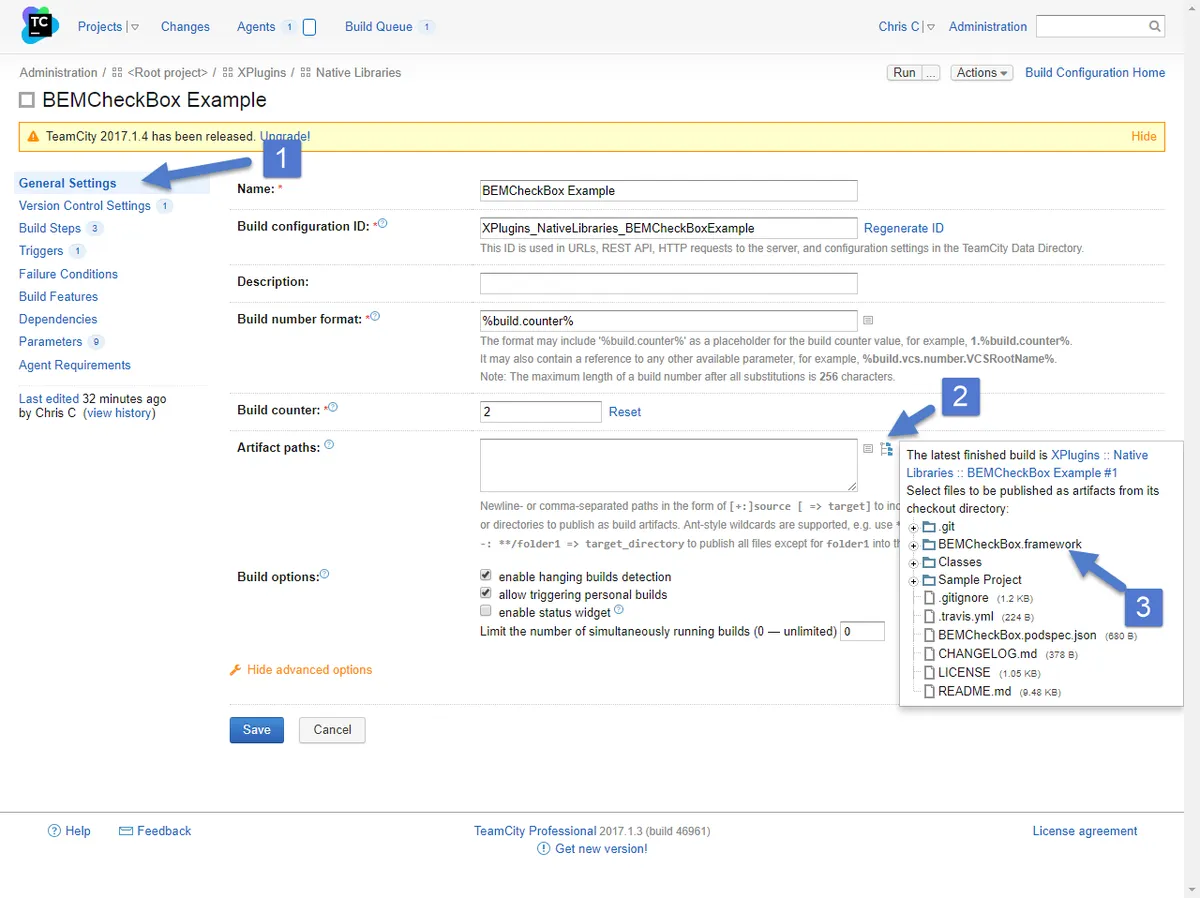Click the wrench icon for advanced options
1200x898 pixels.
pos(236,670)
